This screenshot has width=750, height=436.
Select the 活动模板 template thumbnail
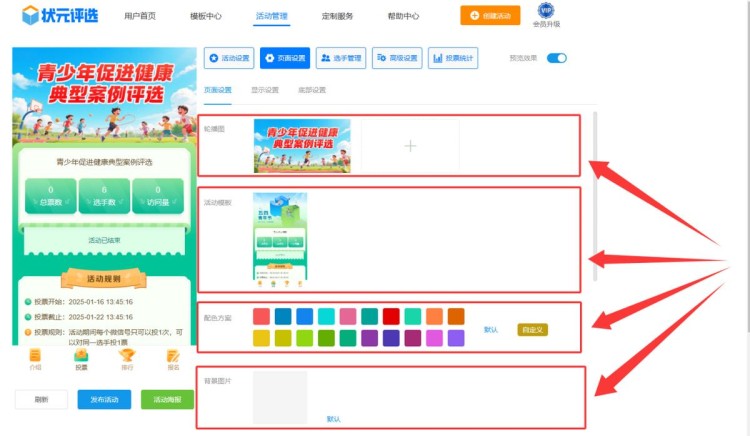(280, 238)
